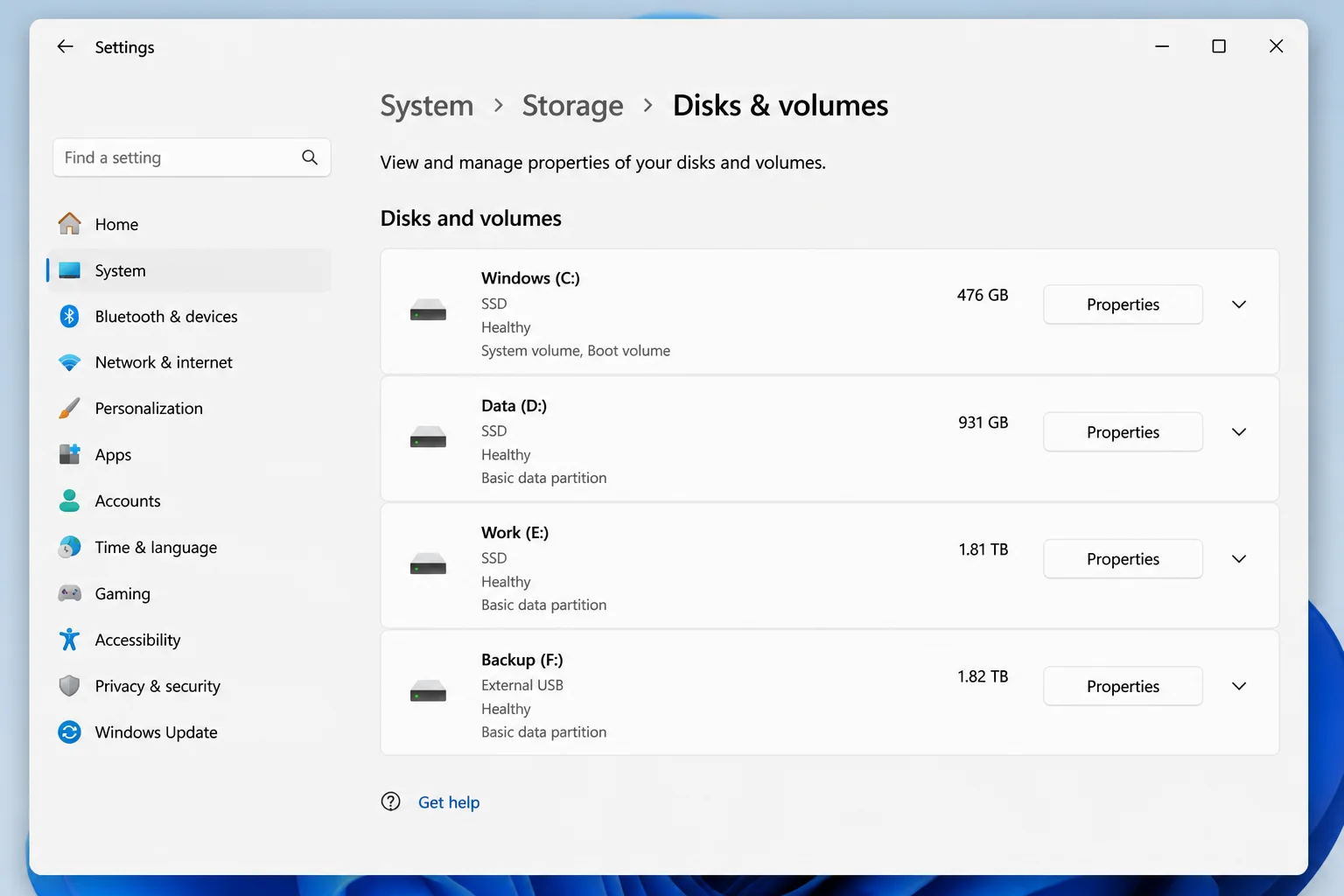Image resolution: width=1344 pixels, height=896 pixels.
Task: Click the Find a setting search box
Action: 192,157
